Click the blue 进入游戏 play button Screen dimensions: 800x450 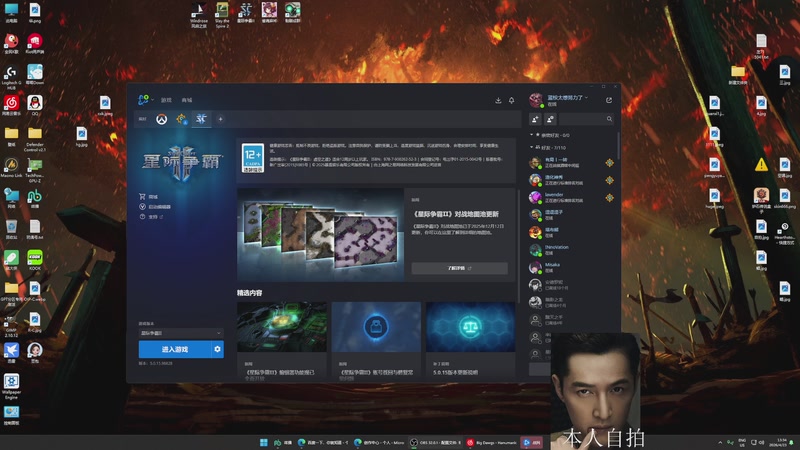click(x=174, y=349)
